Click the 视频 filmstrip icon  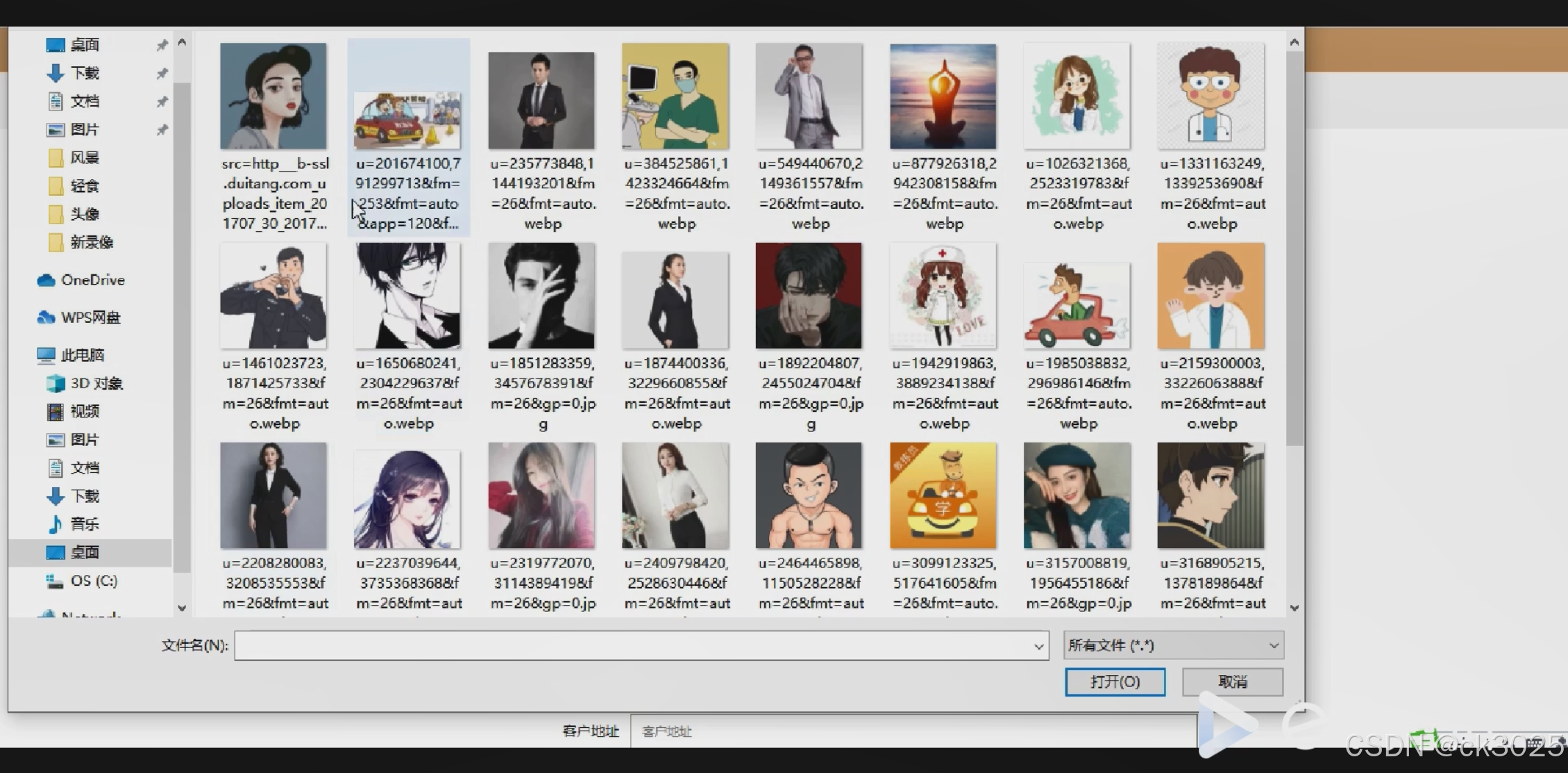coord(56,412)
